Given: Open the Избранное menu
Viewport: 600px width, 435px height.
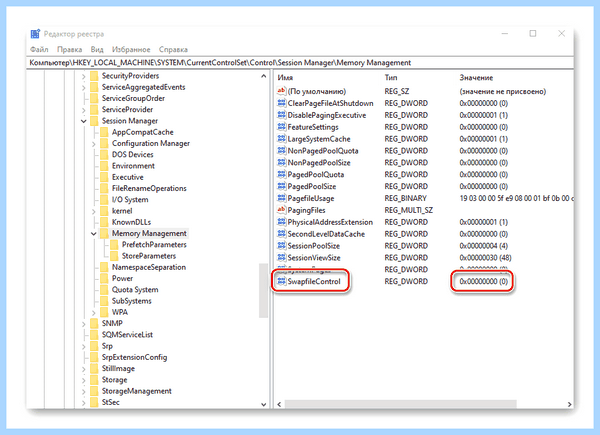Looking at the screenshot, I should tap(131, 49).
